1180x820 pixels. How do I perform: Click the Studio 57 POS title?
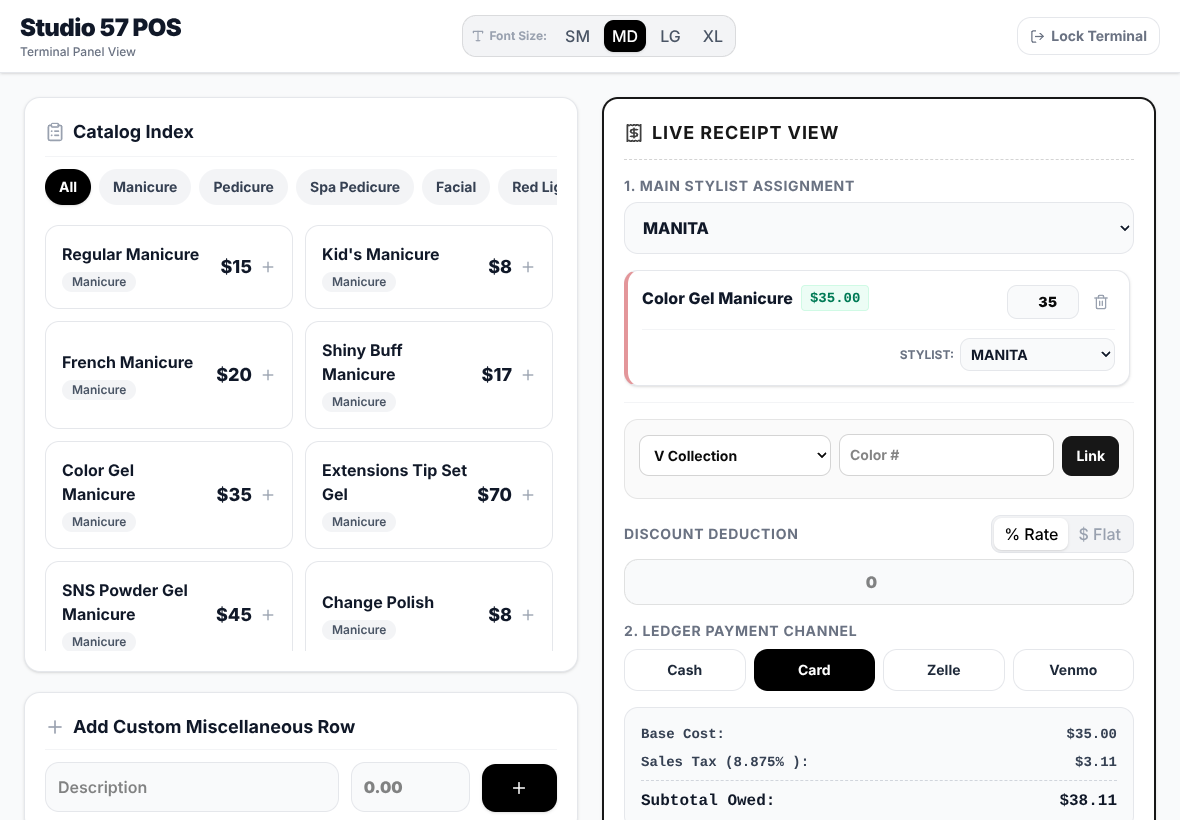[100, 28]
